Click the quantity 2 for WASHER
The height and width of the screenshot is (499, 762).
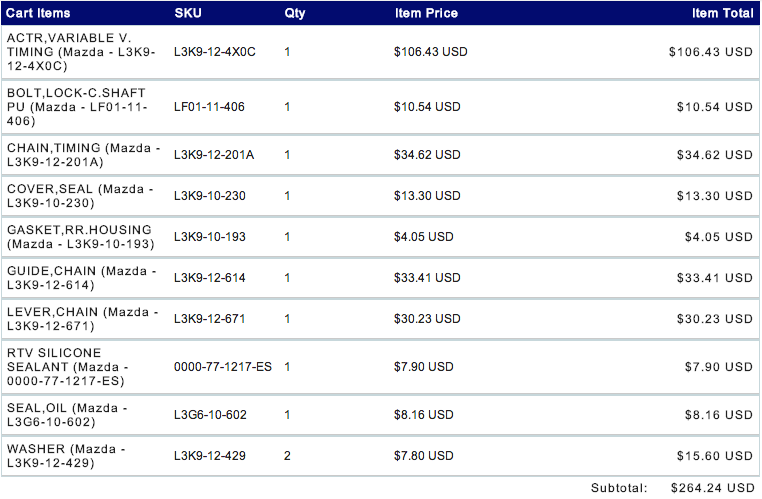[288, 456]
